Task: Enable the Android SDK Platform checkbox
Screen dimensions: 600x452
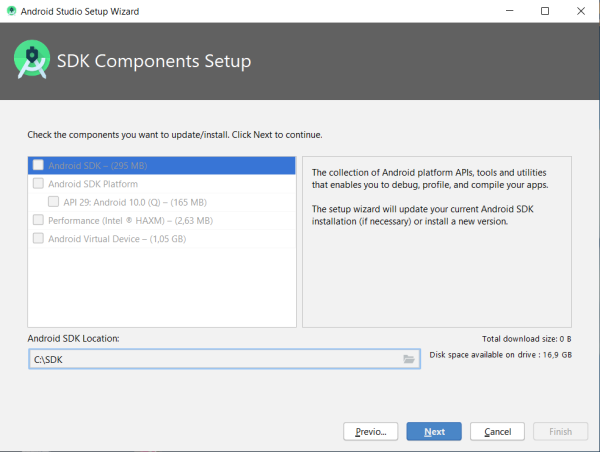Action: click(38, 184)
